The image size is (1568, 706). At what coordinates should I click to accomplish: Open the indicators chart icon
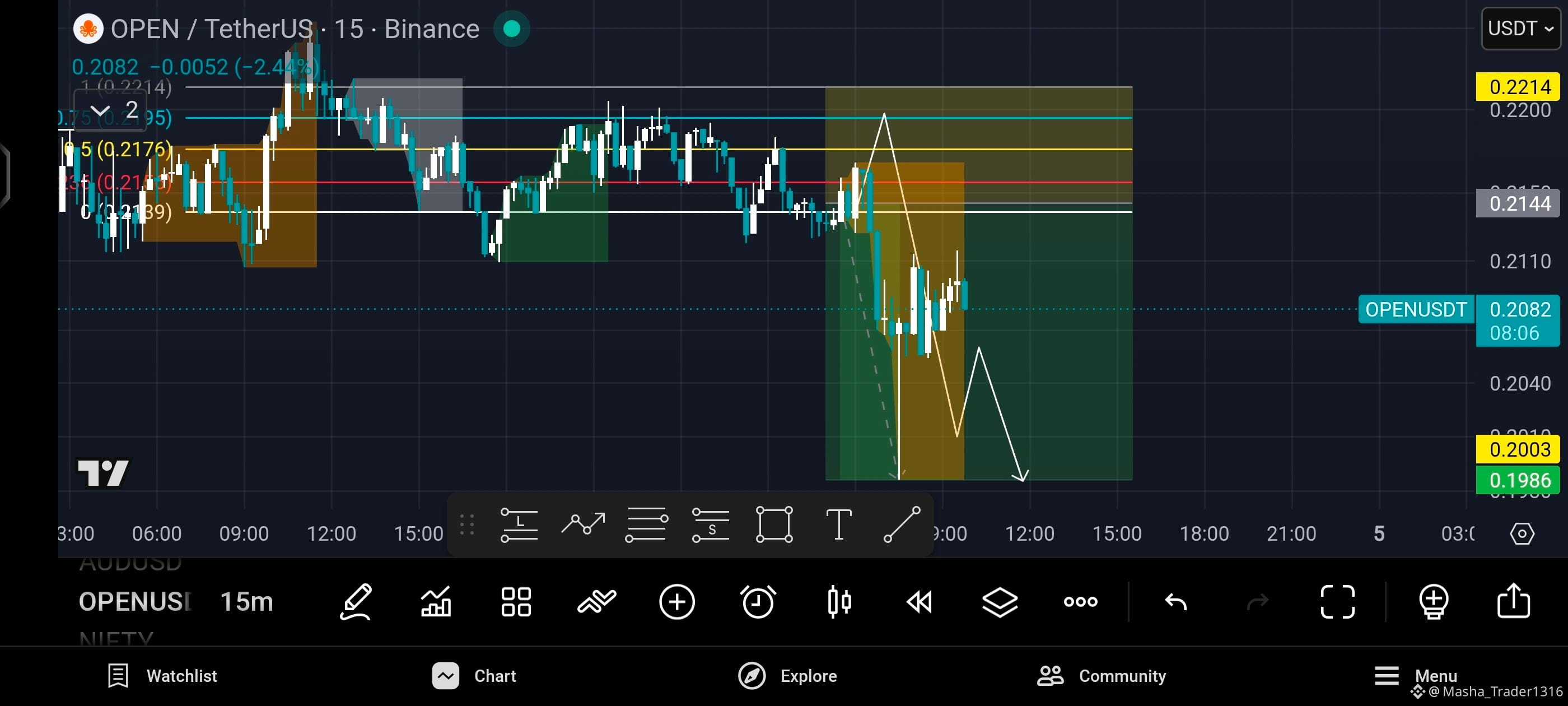(436, 602)
